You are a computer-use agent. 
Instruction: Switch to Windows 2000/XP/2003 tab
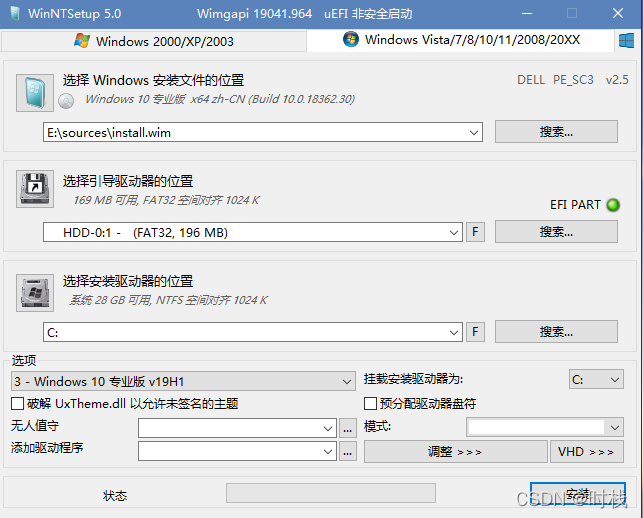(x=154, y=41)
